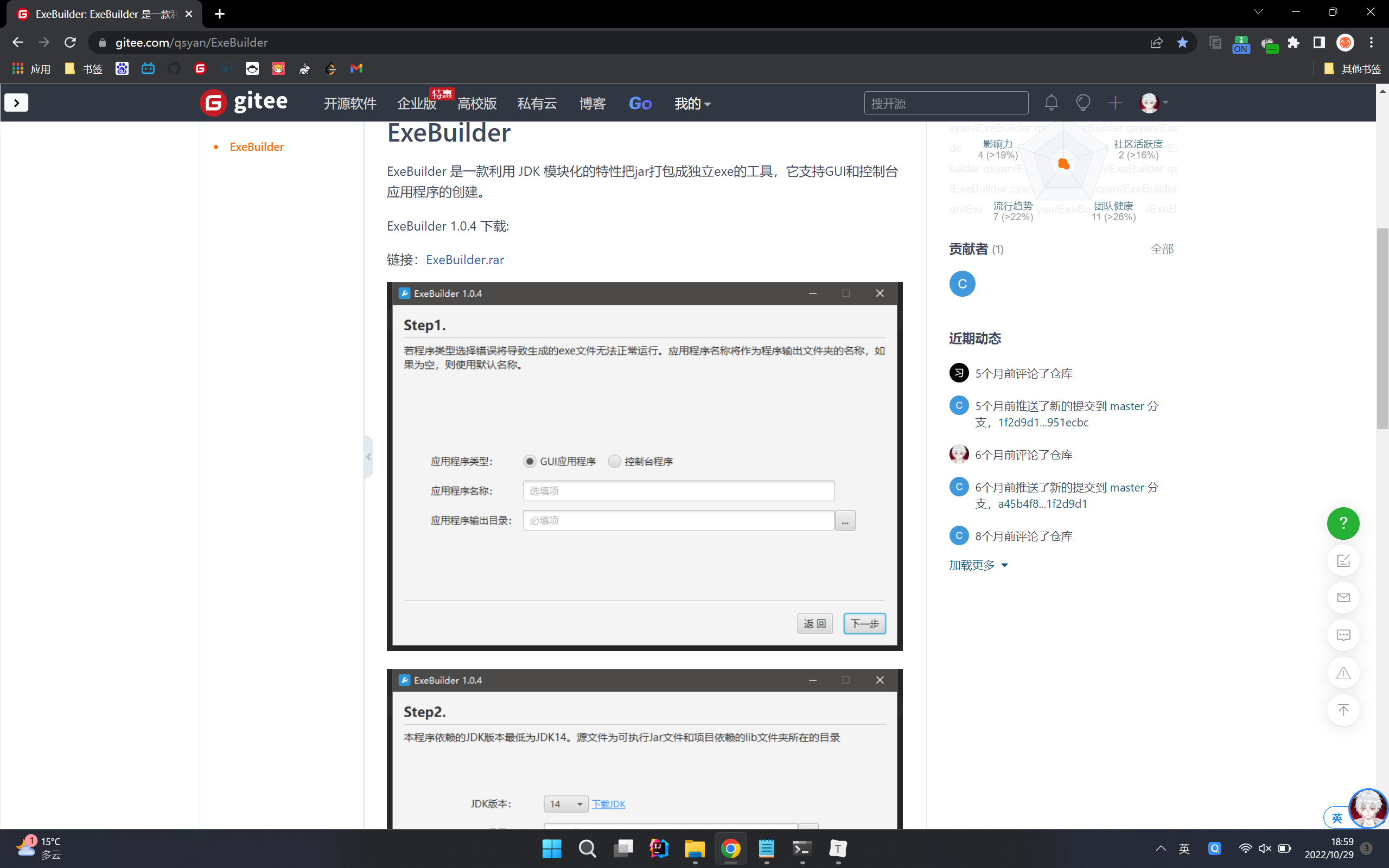Click the plus create icon in header
The height and width of the screenshot is (868, 1389).
click(1114, 103)
